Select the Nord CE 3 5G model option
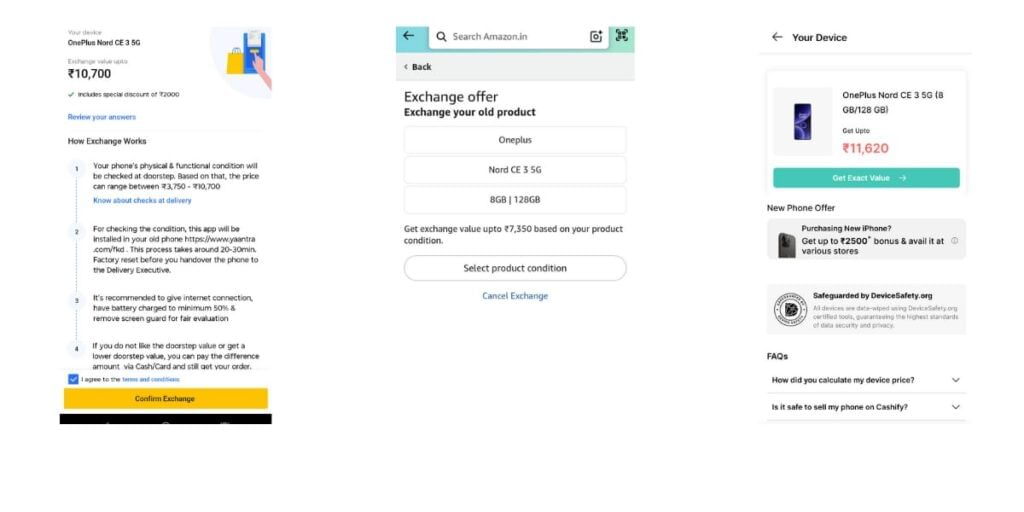Screen dimensions: 1024x512 [x=515, y=170]
